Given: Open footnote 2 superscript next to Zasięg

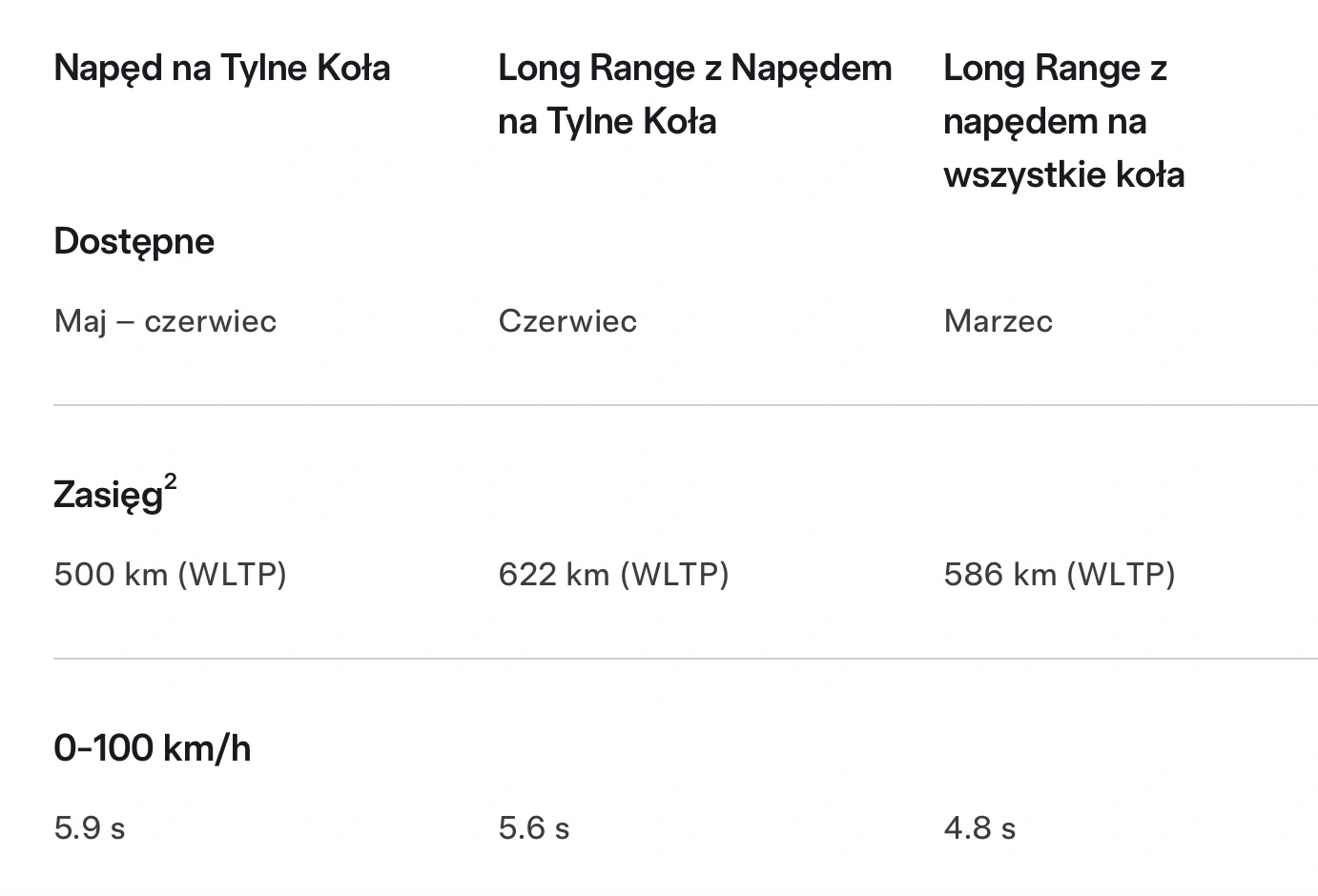Looking at the screenshot, I should 171,481.
